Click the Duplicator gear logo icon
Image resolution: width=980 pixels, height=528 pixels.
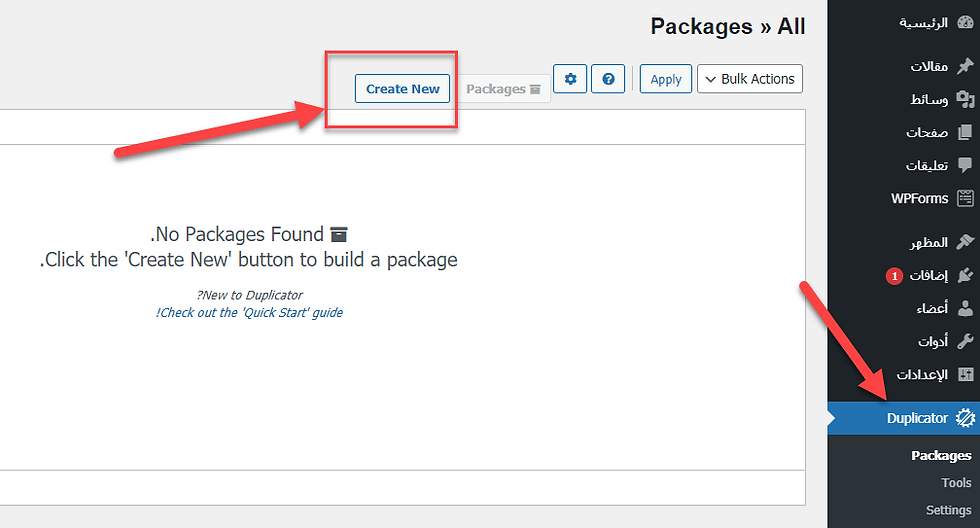click(x=965, y=418)
